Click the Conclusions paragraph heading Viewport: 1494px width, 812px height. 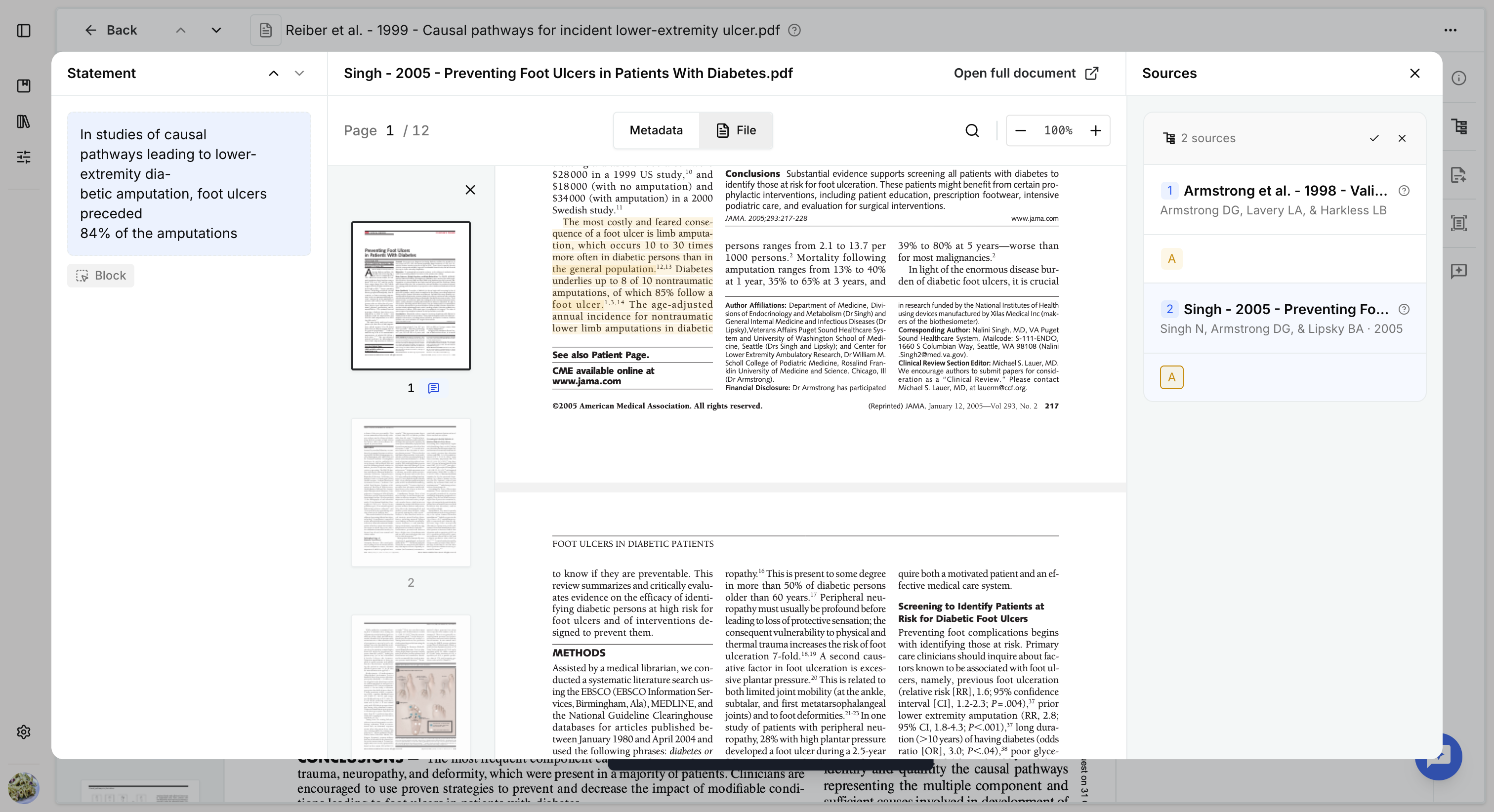[752, 173]
